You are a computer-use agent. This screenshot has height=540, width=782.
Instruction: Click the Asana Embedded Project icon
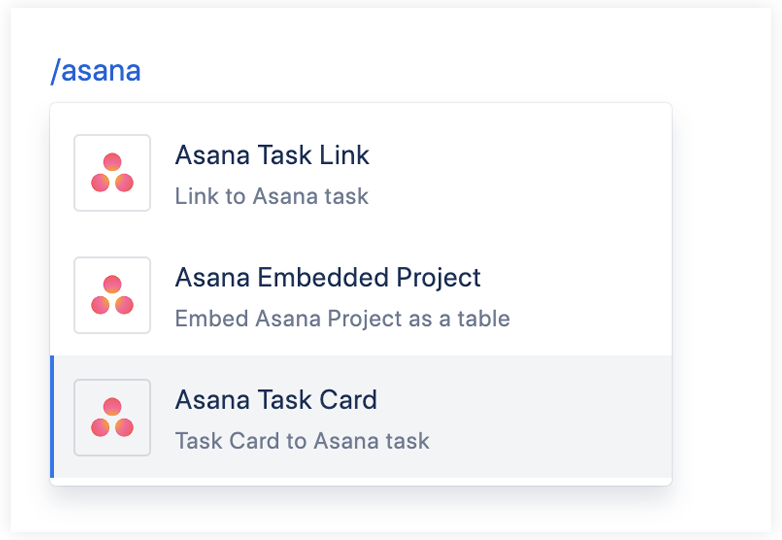tap(112, 295)
